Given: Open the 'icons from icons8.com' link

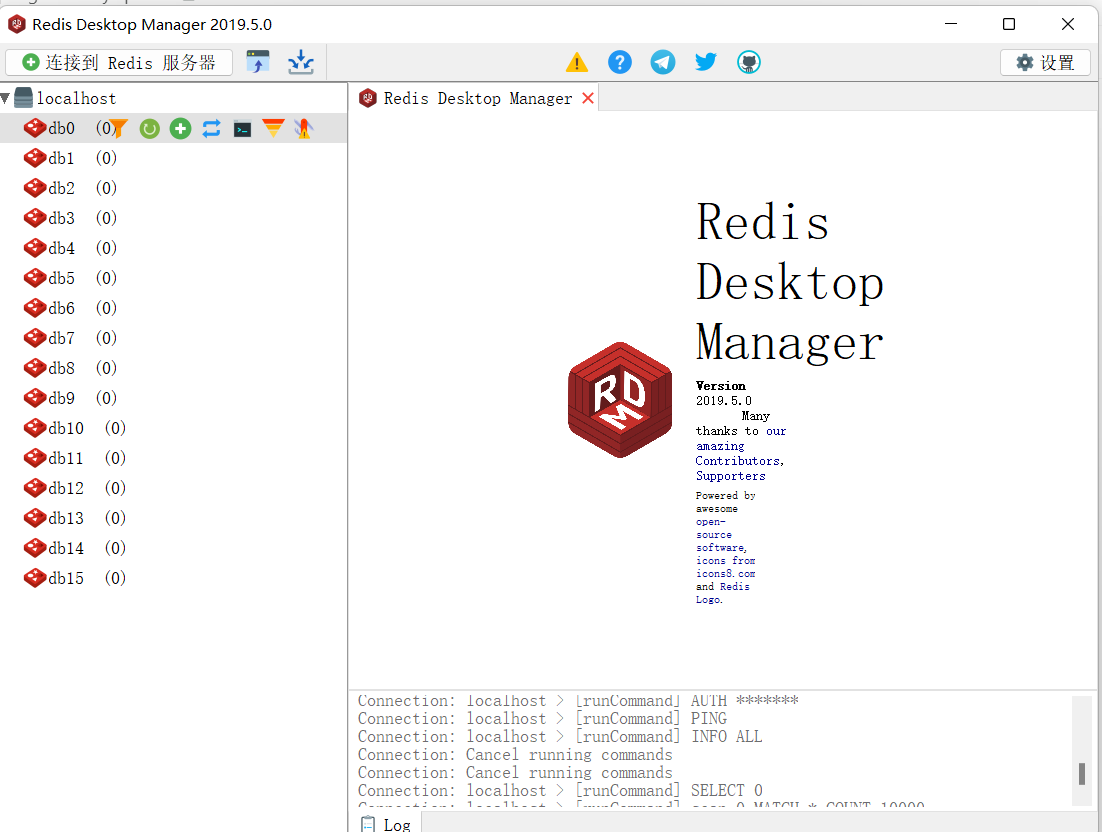Looking at the screenshot, I should tap(725, 567).
